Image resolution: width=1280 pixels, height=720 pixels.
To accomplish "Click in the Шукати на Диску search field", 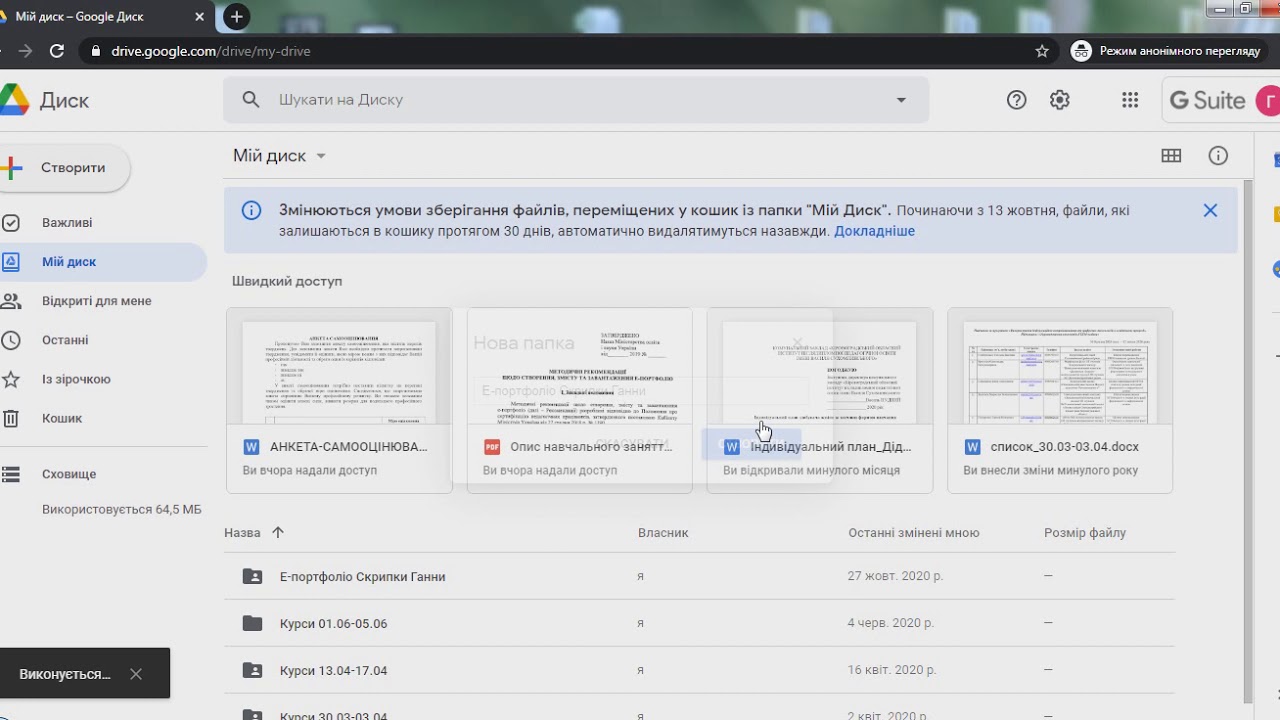I will [575, 100].
